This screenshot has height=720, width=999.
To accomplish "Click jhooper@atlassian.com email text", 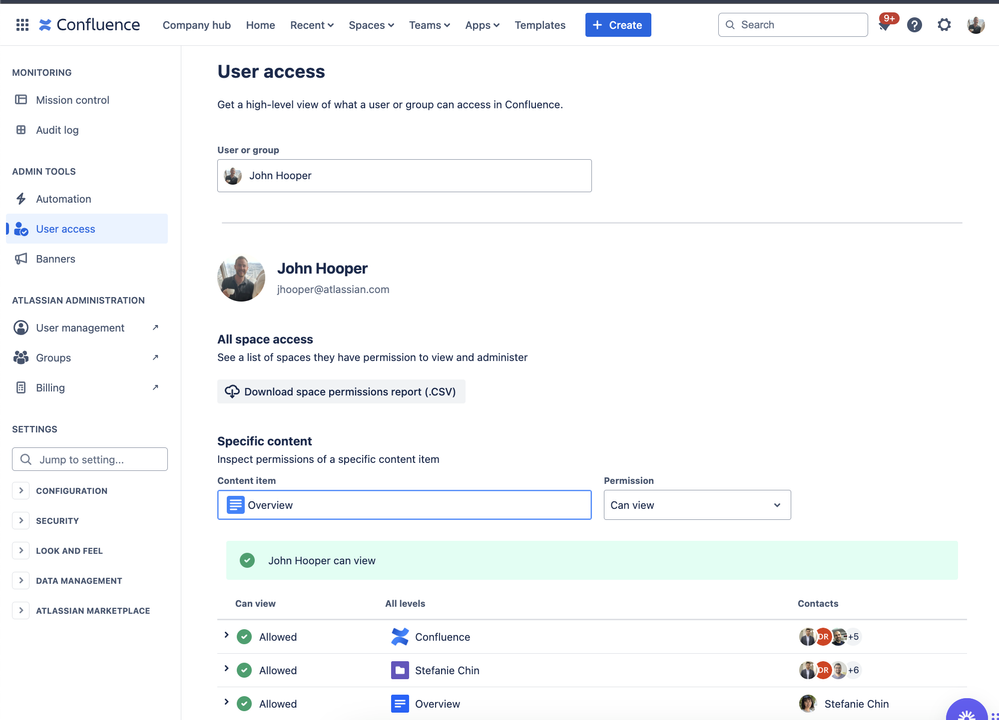I will (x=333, y=289).
